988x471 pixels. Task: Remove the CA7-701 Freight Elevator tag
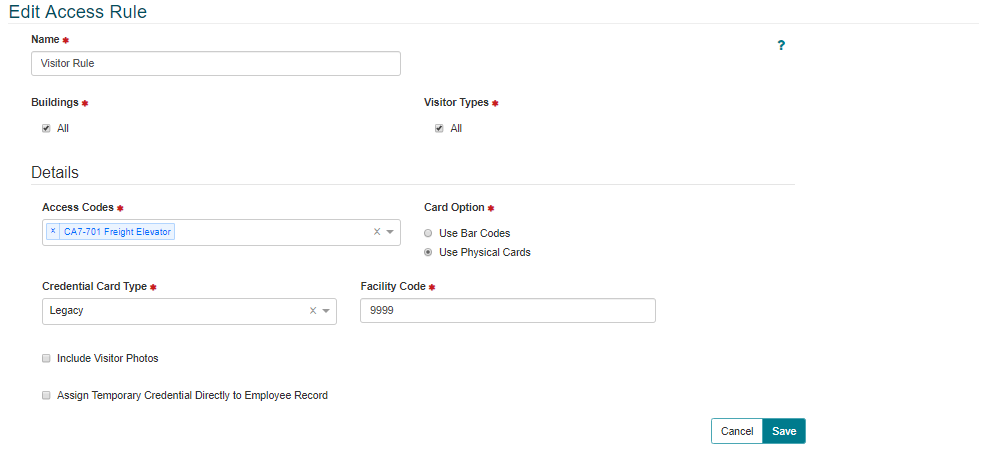coord(53,232)
